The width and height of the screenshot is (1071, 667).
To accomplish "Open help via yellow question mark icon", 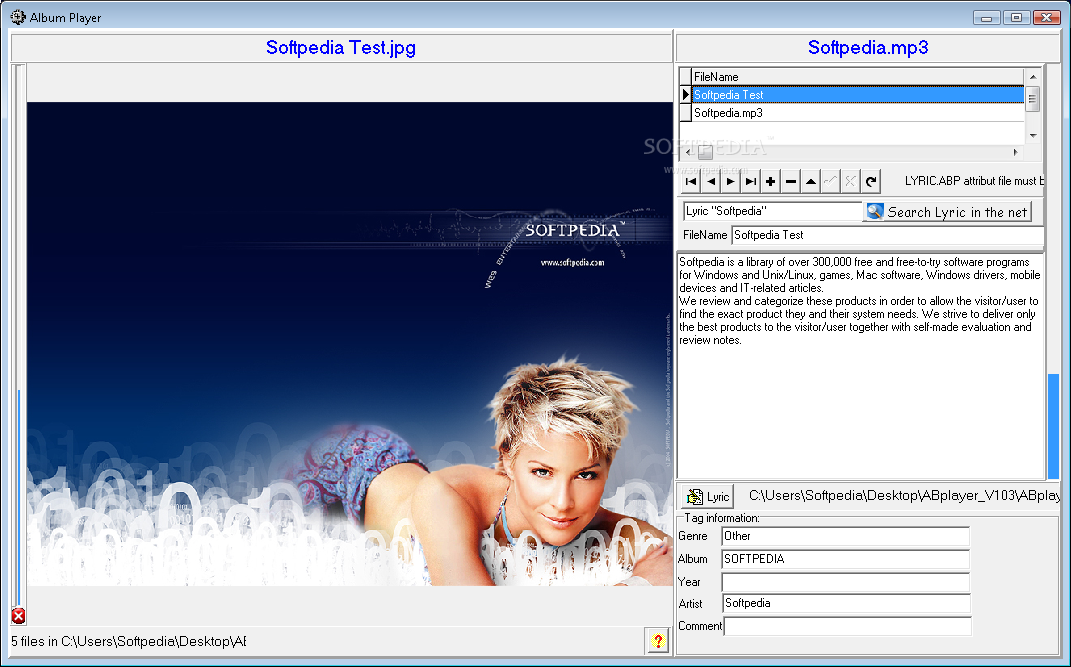I will [657, 640].
